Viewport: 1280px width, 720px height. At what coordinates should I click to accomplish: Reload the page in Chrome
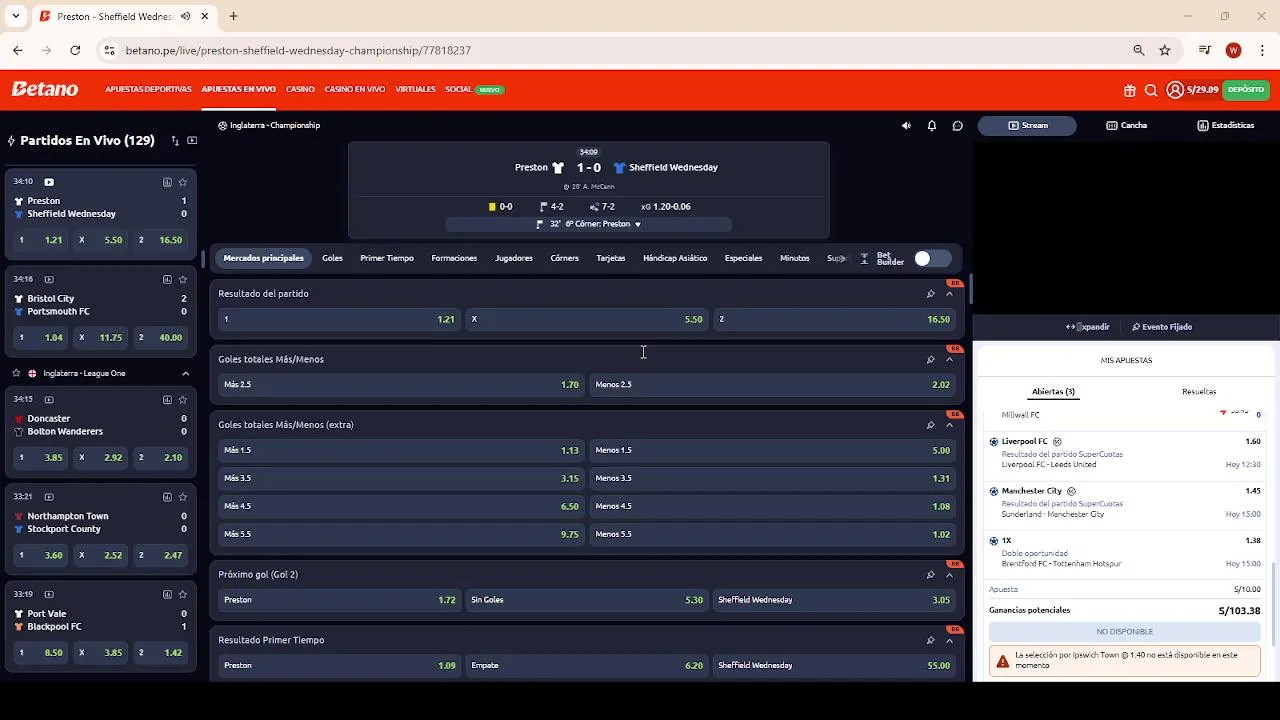75,50
